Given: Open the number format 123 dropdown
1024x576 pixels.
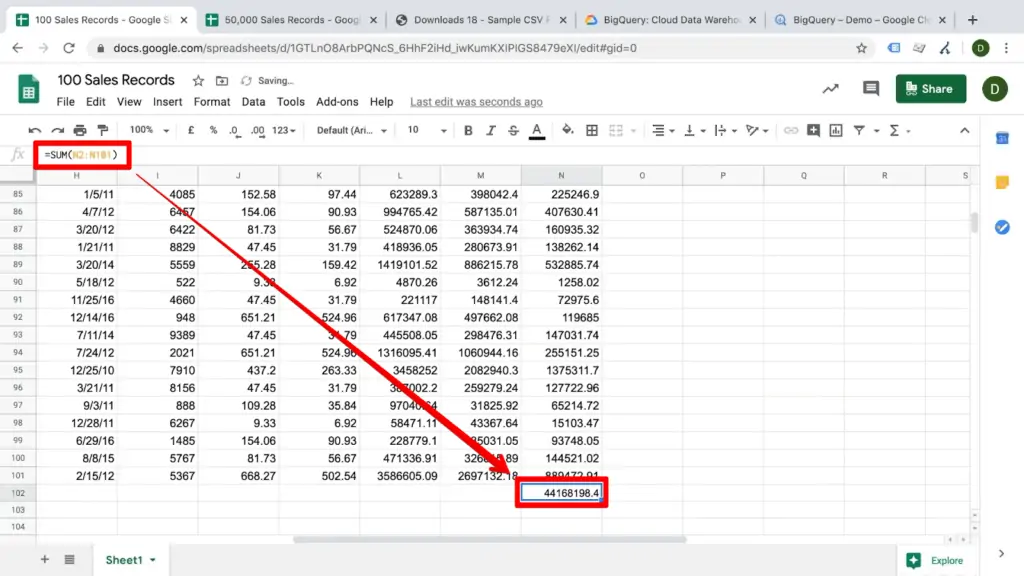Looking at the screenshot, I should pos(281,130).
